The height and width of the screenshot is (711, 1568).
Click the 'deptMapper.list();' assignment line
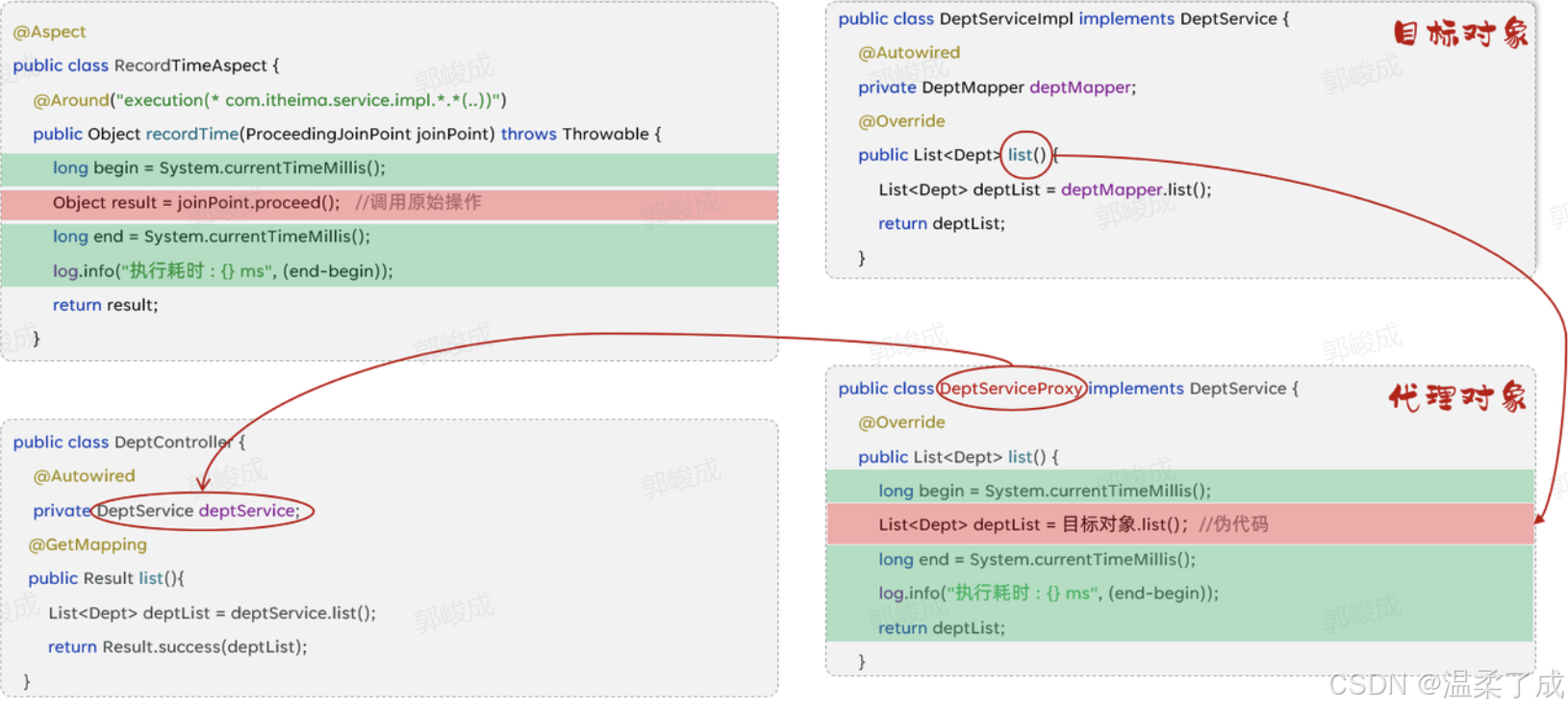pos(1045,190)
